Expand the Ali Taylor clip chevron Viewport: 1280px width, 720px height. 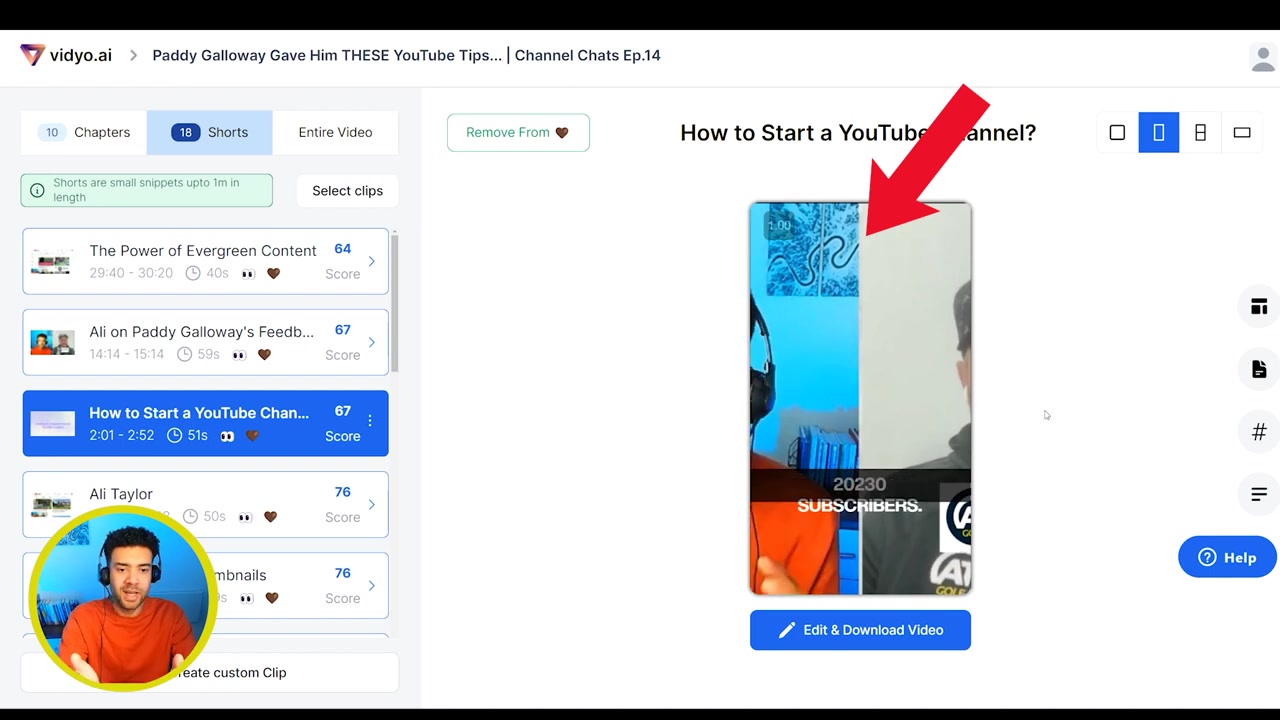[371, 504]
